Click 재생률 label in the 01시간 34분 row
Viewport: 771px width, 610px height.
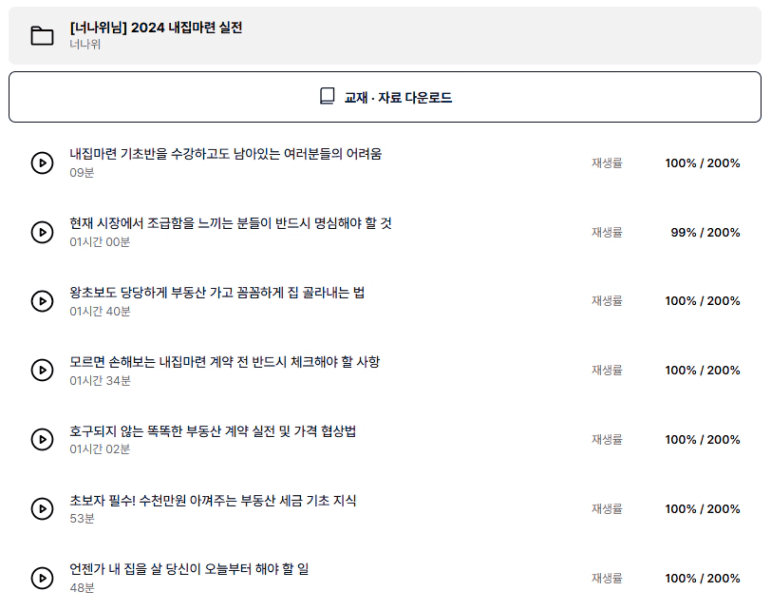point(607,370)
